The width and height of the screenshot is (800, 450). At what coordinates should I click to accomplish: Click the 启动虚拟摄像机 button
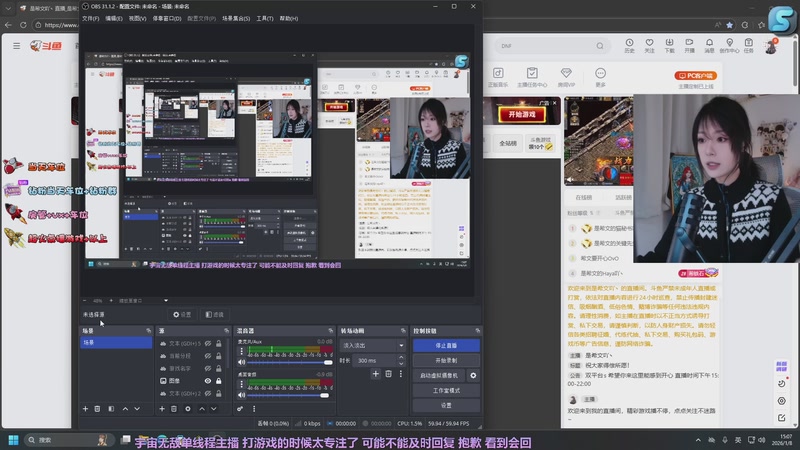pyautogui.click(x=439, y=376)
